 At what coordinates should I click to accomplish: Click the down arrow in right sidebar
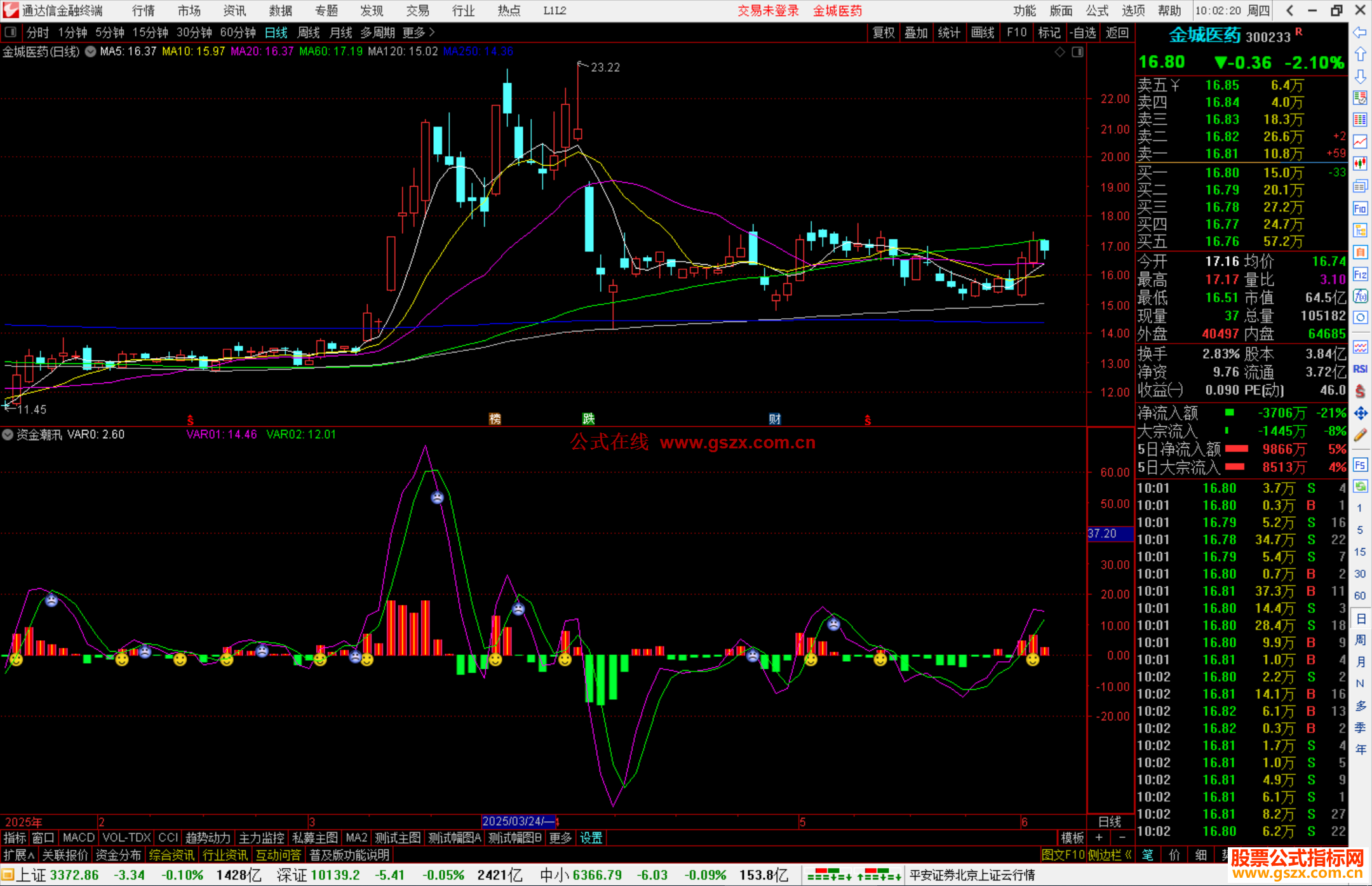coord(1360,76)
